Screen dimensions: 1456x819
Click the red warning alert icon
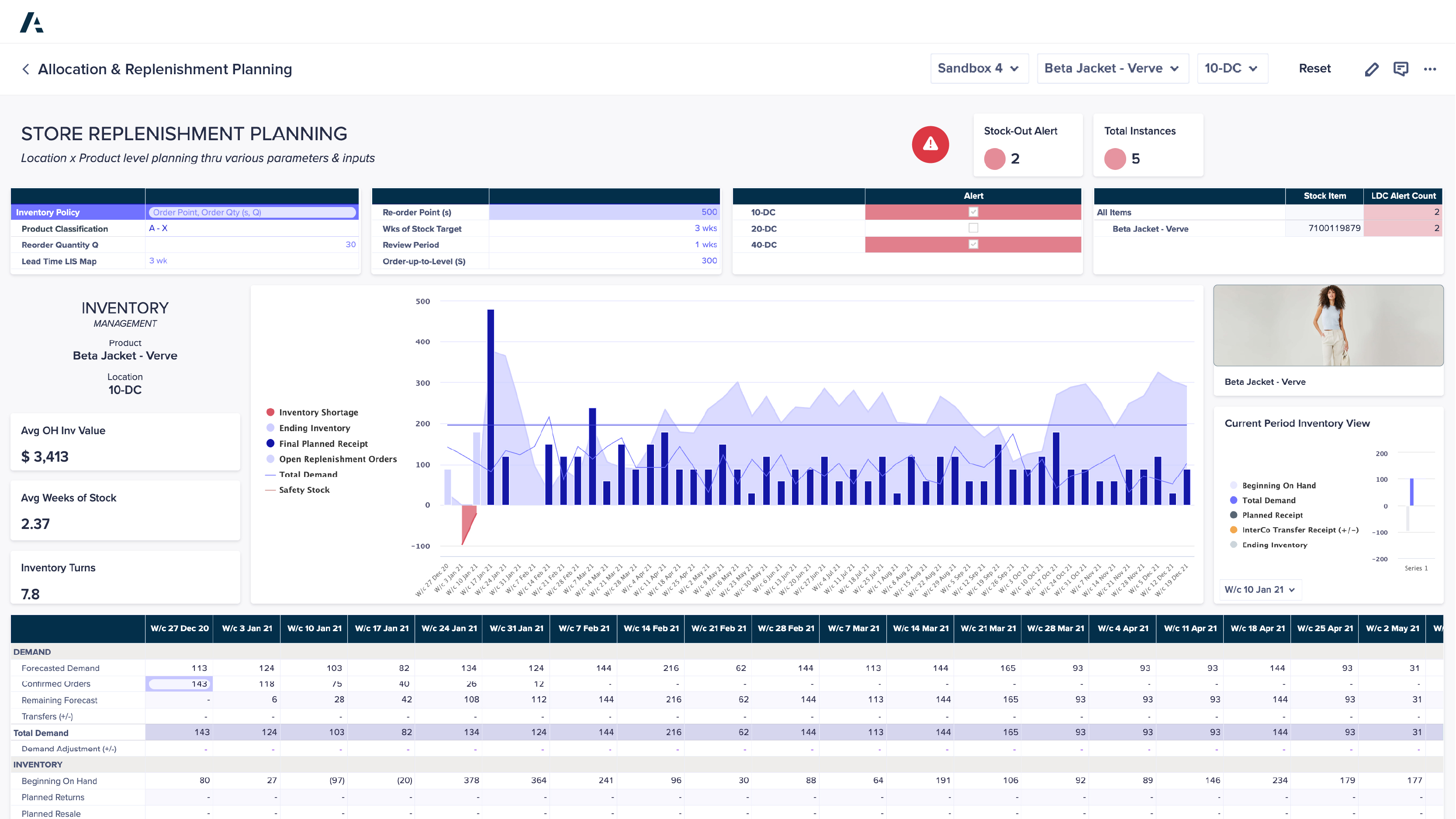tap(930, 145)
